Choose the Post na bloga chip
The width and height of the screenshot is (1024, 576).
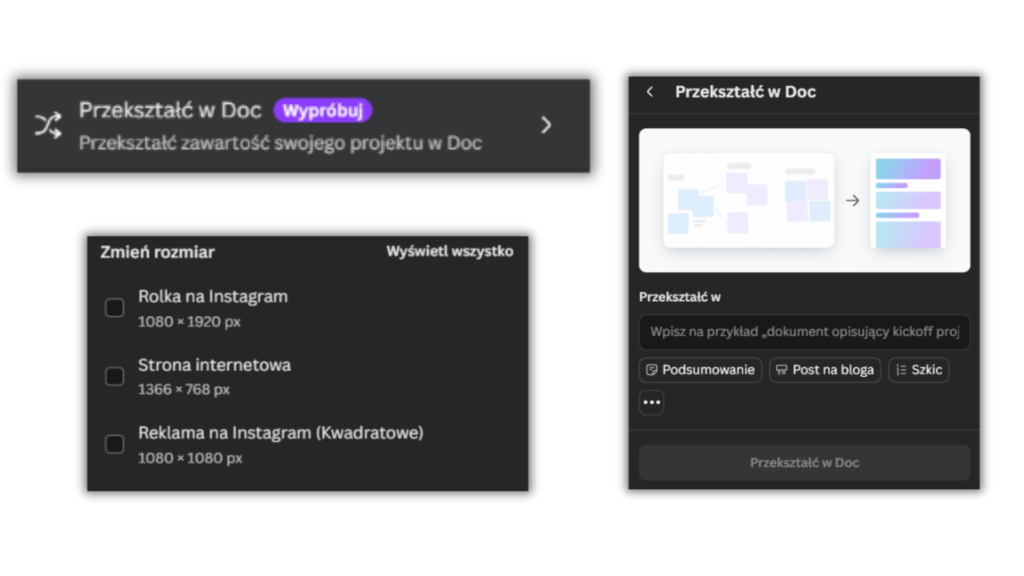click(x=825, y=370)
